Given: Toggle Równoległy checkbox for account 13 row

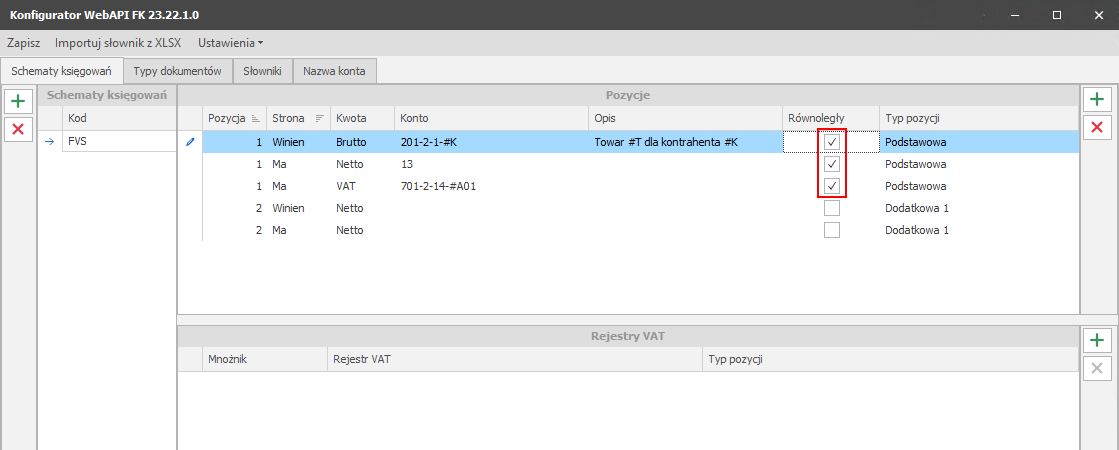Looking at the screenshot, I should 831,164.
